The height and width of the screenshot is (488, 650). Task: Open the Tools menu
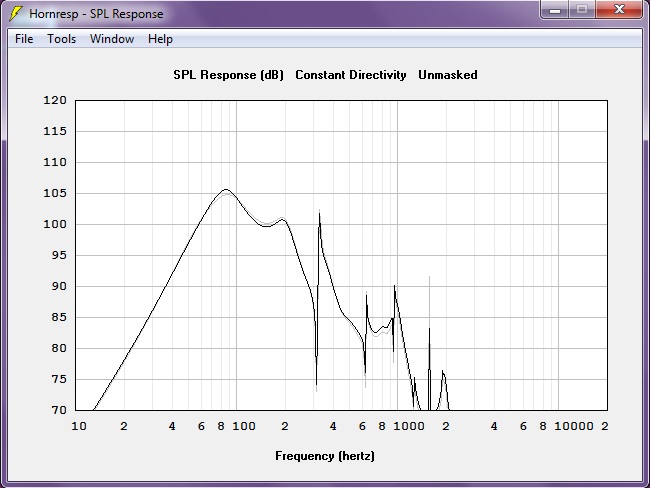point(61,39)
